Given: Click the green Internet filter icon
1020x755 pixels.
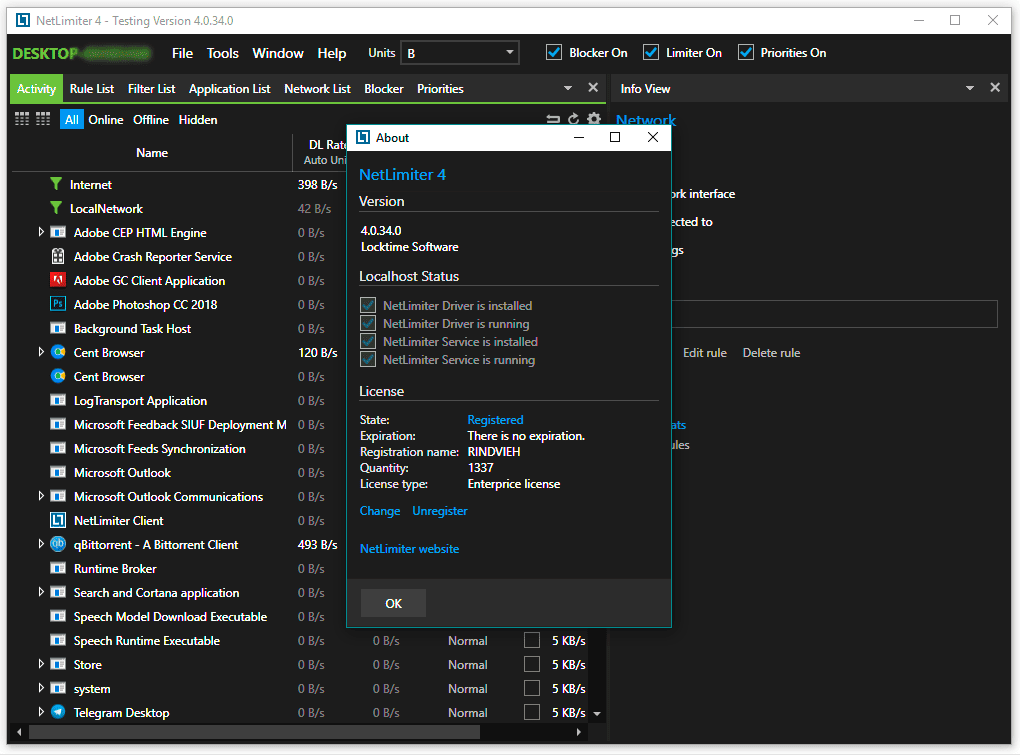Looking at the screenshot, I should (56, 185).
